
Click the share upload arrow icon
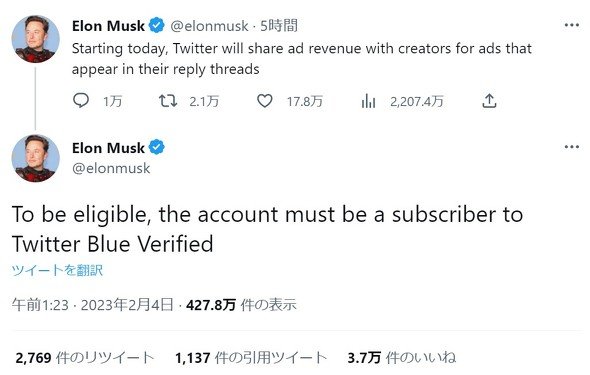point(489,101)
